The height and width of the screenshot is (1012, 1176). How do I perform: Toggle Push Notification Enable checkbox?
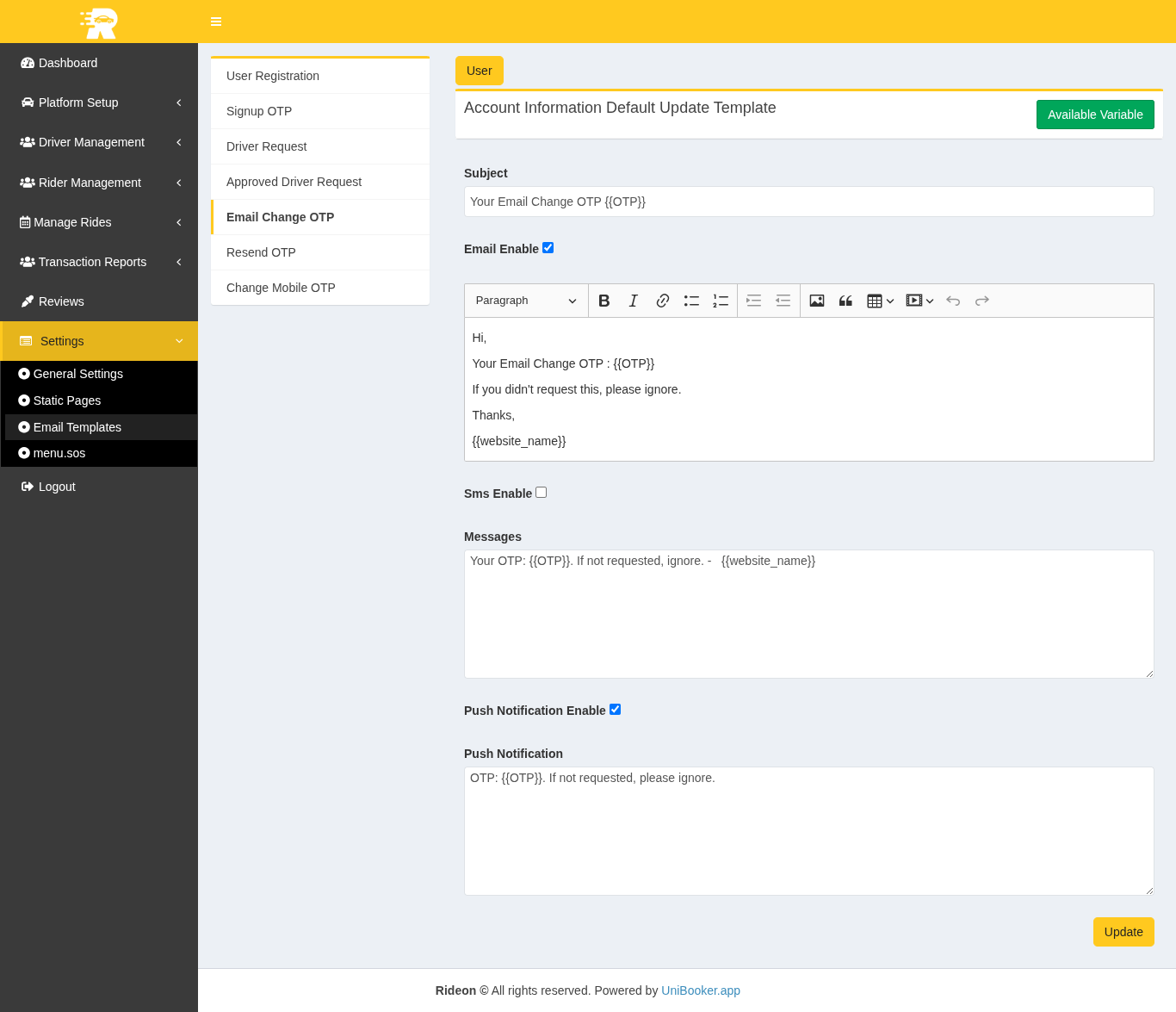tap(615, 710)
